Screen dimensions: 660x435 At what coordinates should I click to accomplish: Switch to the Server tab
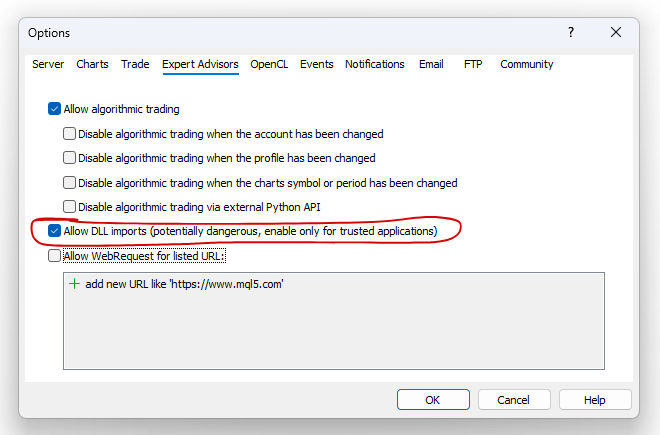tap(48, 64)
